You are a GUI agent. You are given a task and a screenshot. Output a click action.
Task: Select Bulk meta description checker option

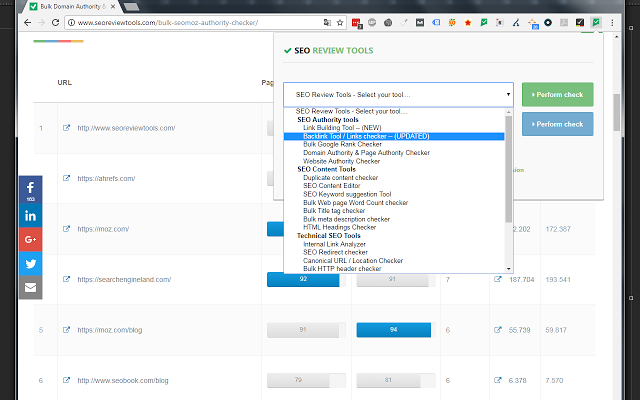tap(394, 219)
